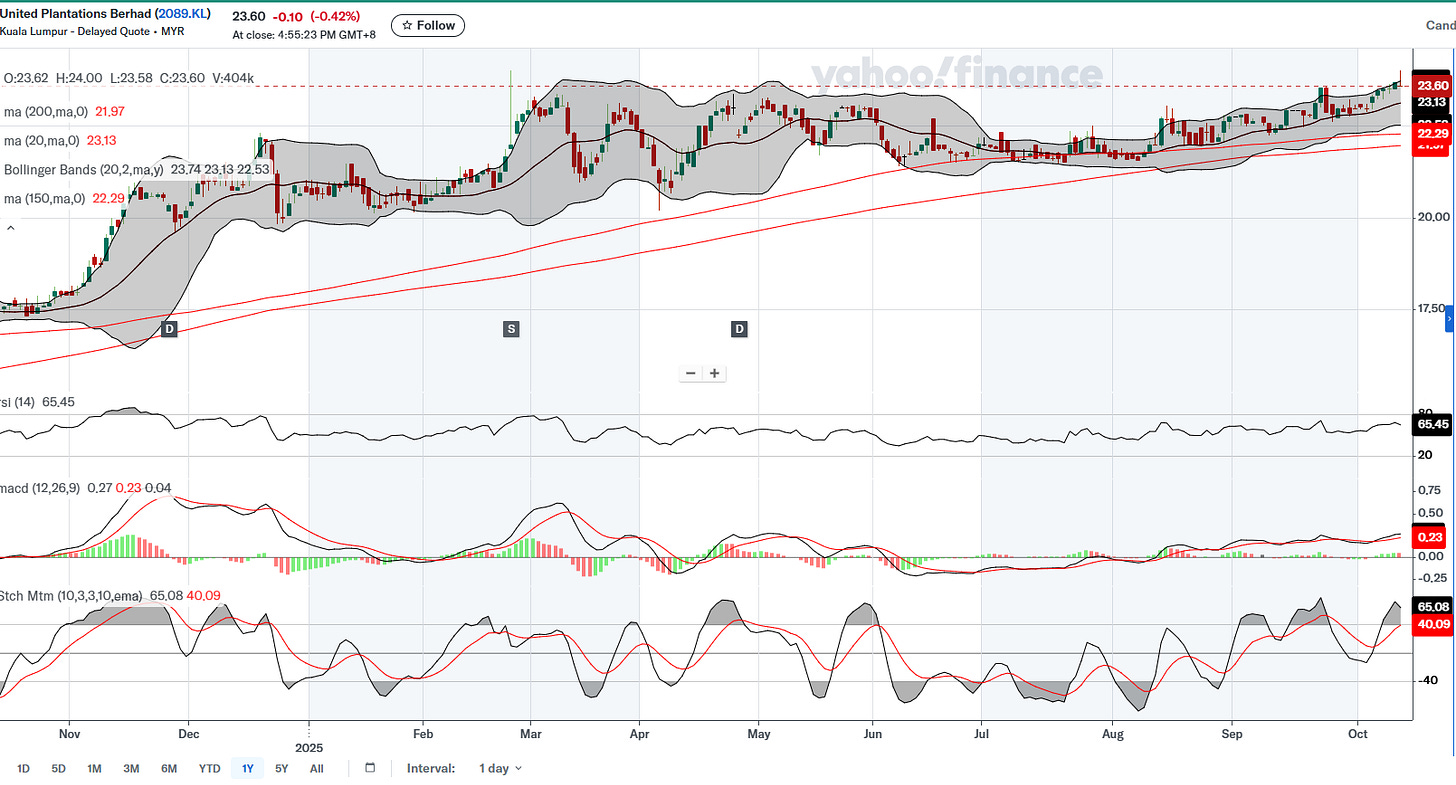Click the 65.45 RSI value tag
1456x785 pixels.
pos(1433,425)
